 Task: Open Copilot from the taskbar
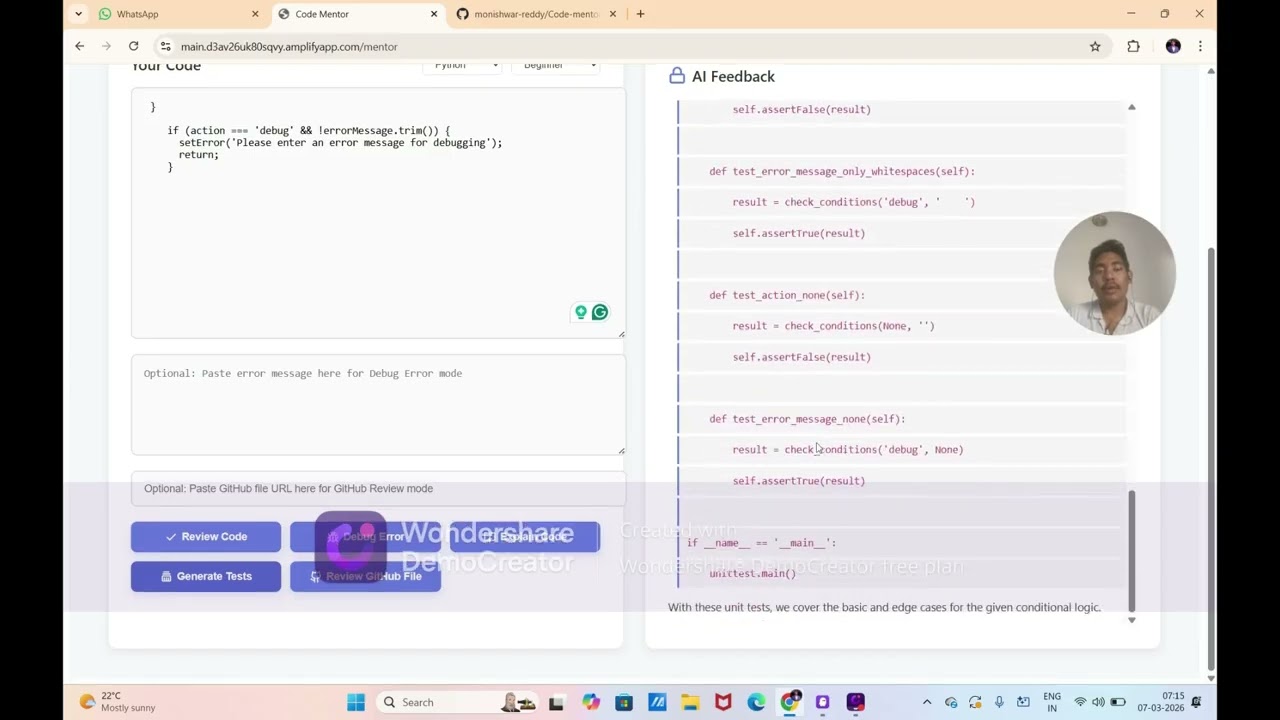[591, 702]
